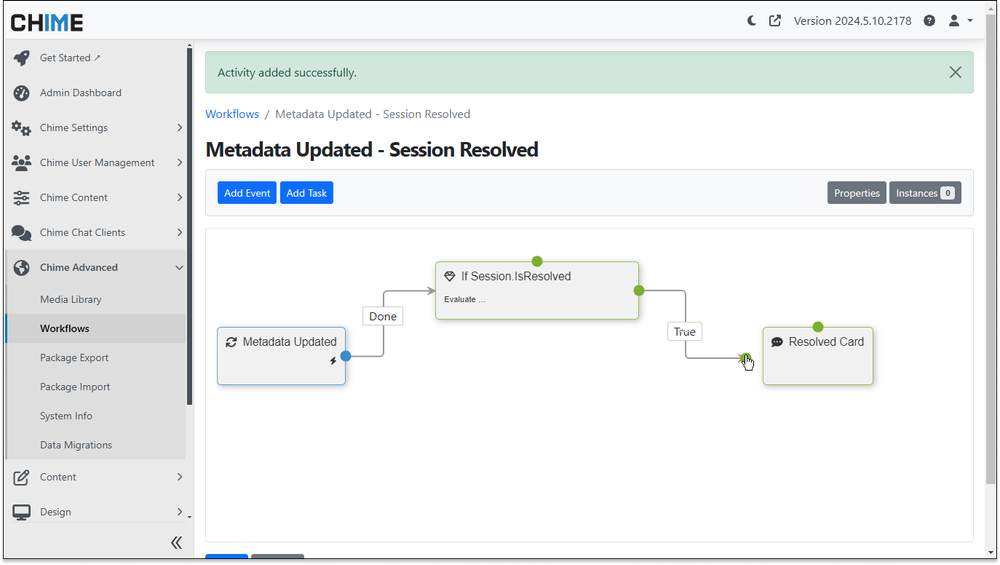Open external link icon in header
The height and width of the screenshot is (565, 1000).
coord(775,21)
